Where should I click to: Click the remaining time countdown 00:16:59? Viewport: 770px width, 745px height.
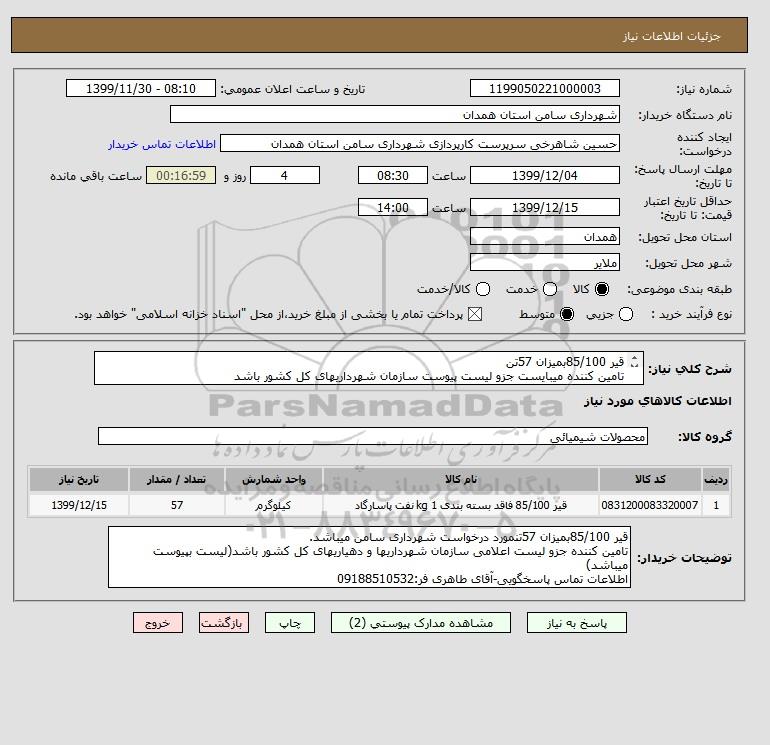pos(181,175)
